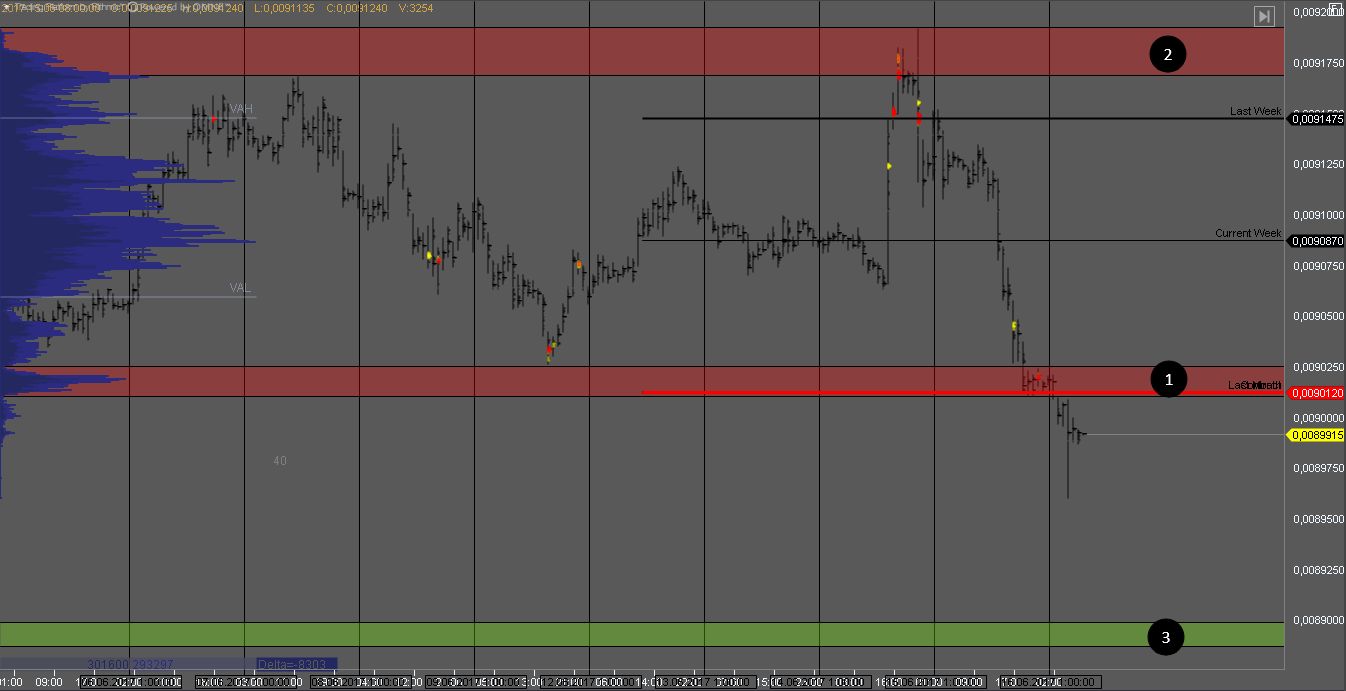Select the yellow current price tag 0,0089915
The image size is (1346, 691).
1316,435
